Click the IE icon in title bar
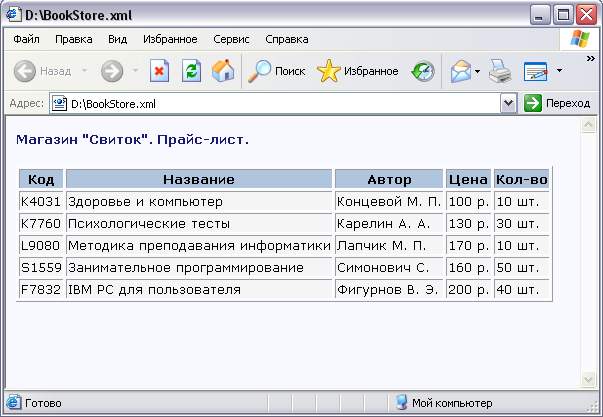This screenshot has height=417, width=603. click(x=13, y=15)
